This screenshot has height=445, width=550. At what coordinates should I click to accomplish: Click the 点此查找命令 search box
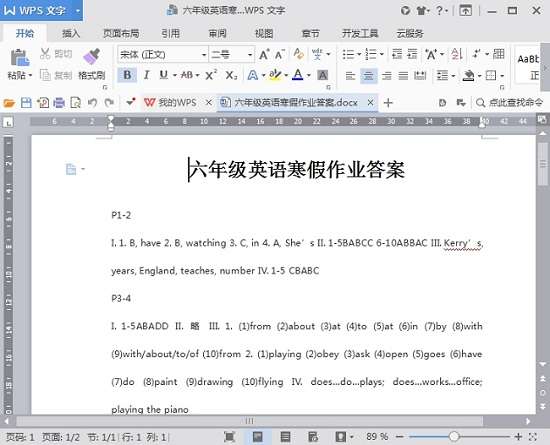pos(509,103)
